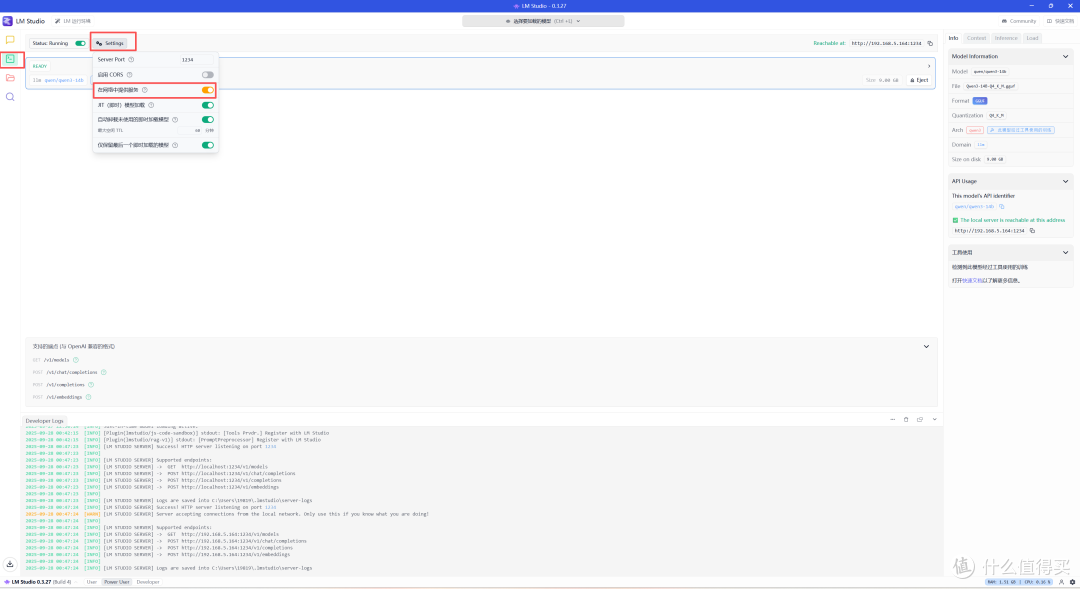Click the Server Port 1234 field
The image size is (1080, 589).
tap(196, 60)
